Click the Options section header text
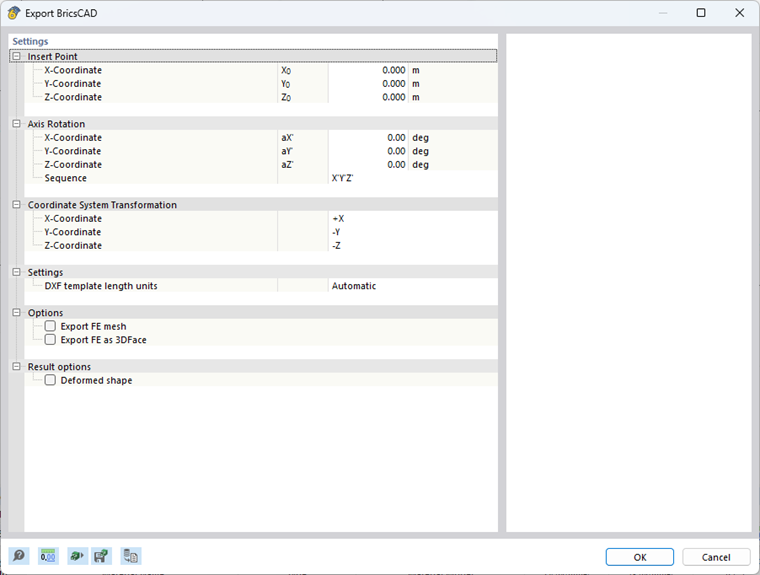Viewport: 760px width, 575px height. tap(45, 312)
